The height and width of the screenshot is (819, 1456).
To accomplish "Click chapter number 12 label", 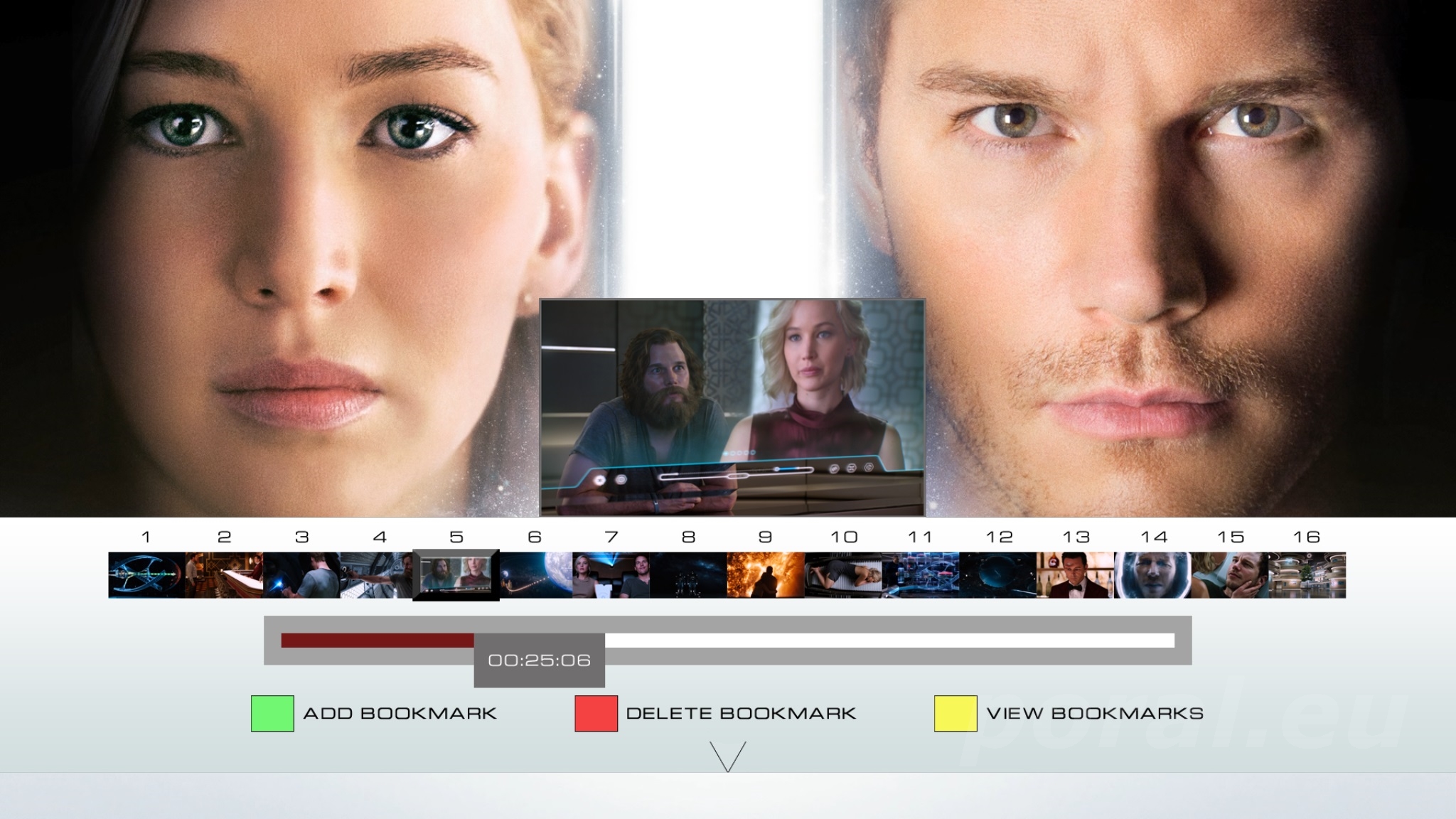I will (998, 537).
